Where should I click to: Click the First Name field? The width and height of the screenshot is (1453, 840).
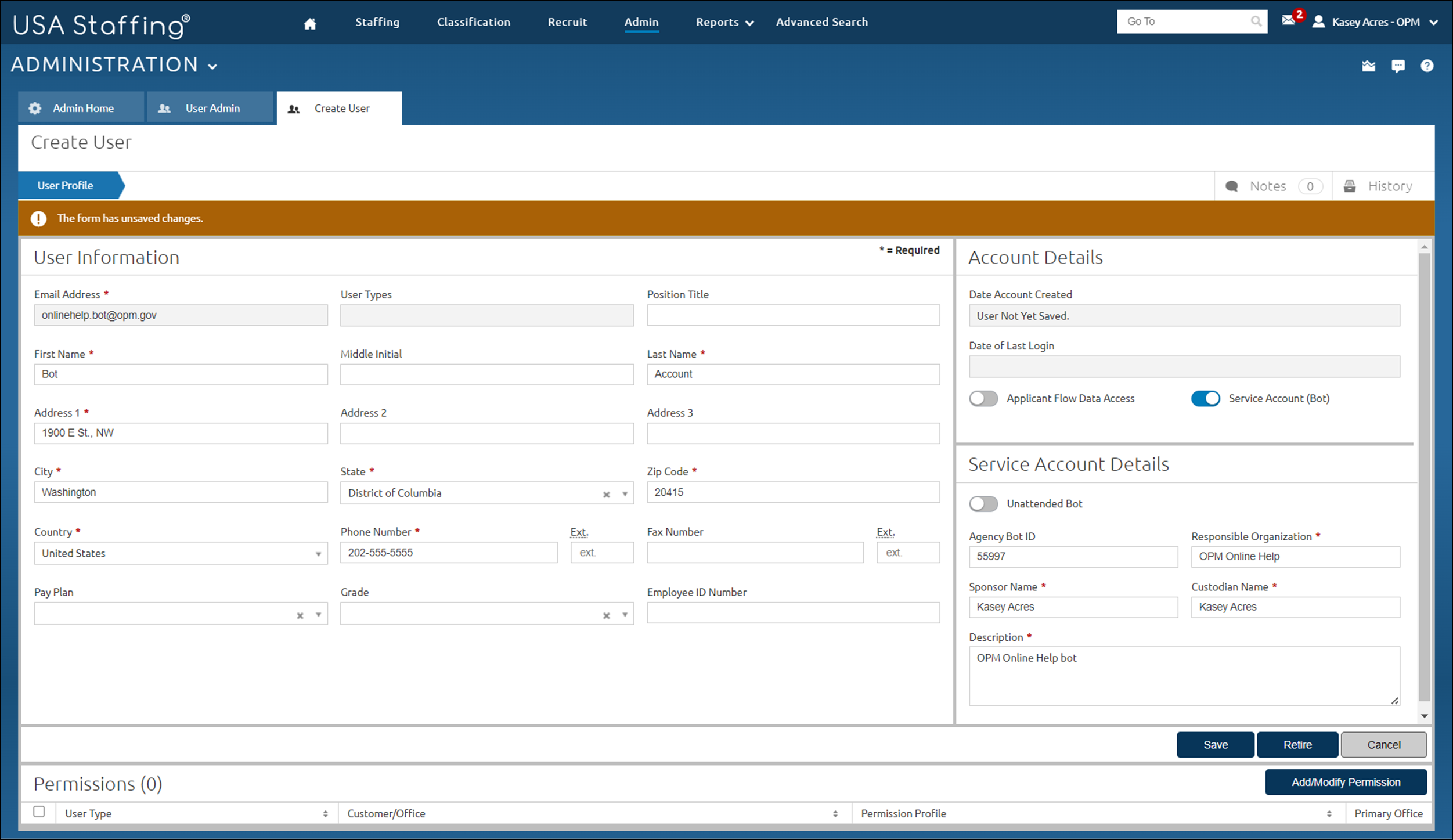click(181, 374)
